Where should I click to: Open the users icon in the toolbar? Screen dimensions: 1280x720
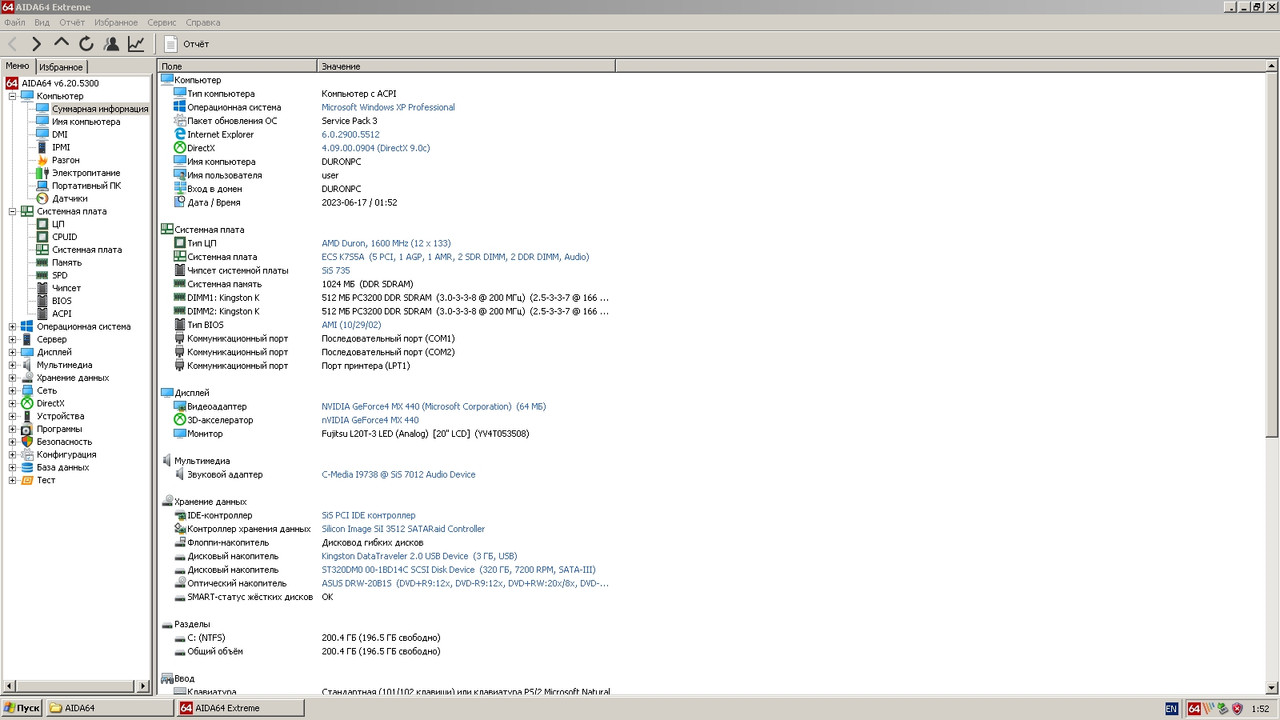coord(111,44)
